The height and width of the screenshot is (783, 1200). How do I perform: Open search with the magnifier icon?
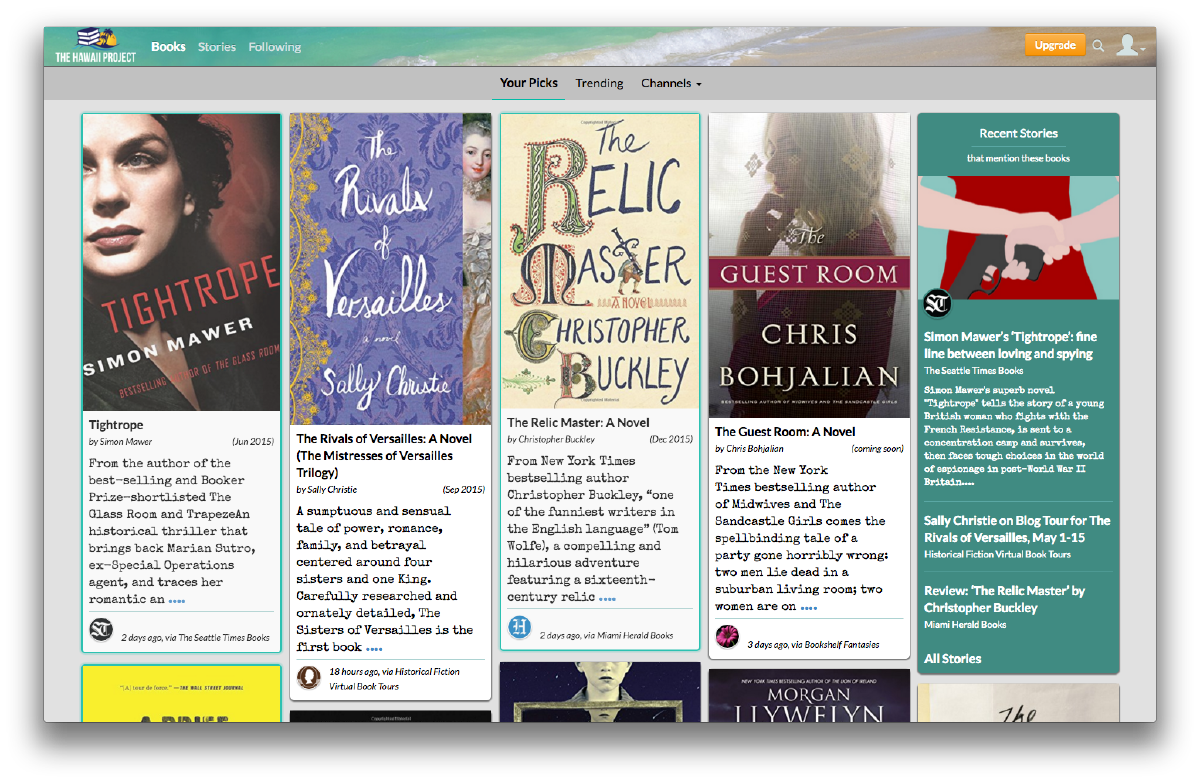click(1098, 46)
